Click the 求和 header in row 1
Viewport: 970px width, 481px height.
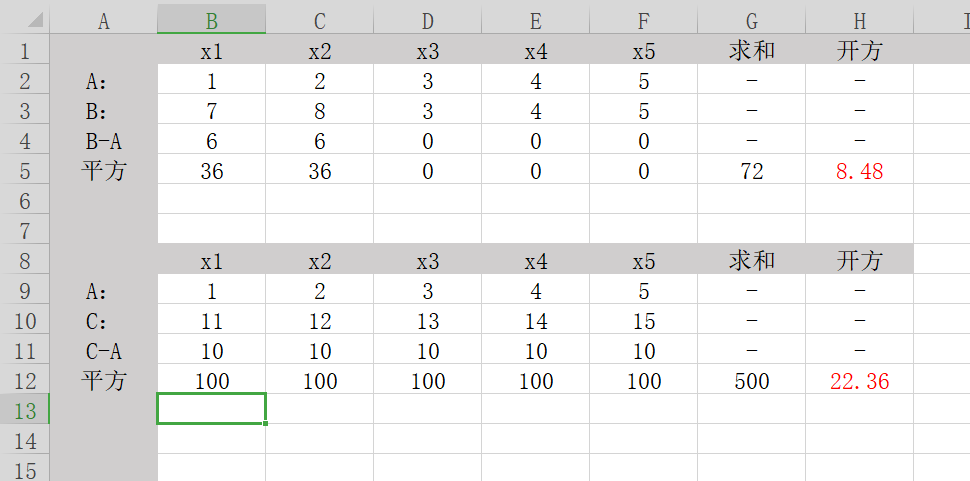(752, 49)
